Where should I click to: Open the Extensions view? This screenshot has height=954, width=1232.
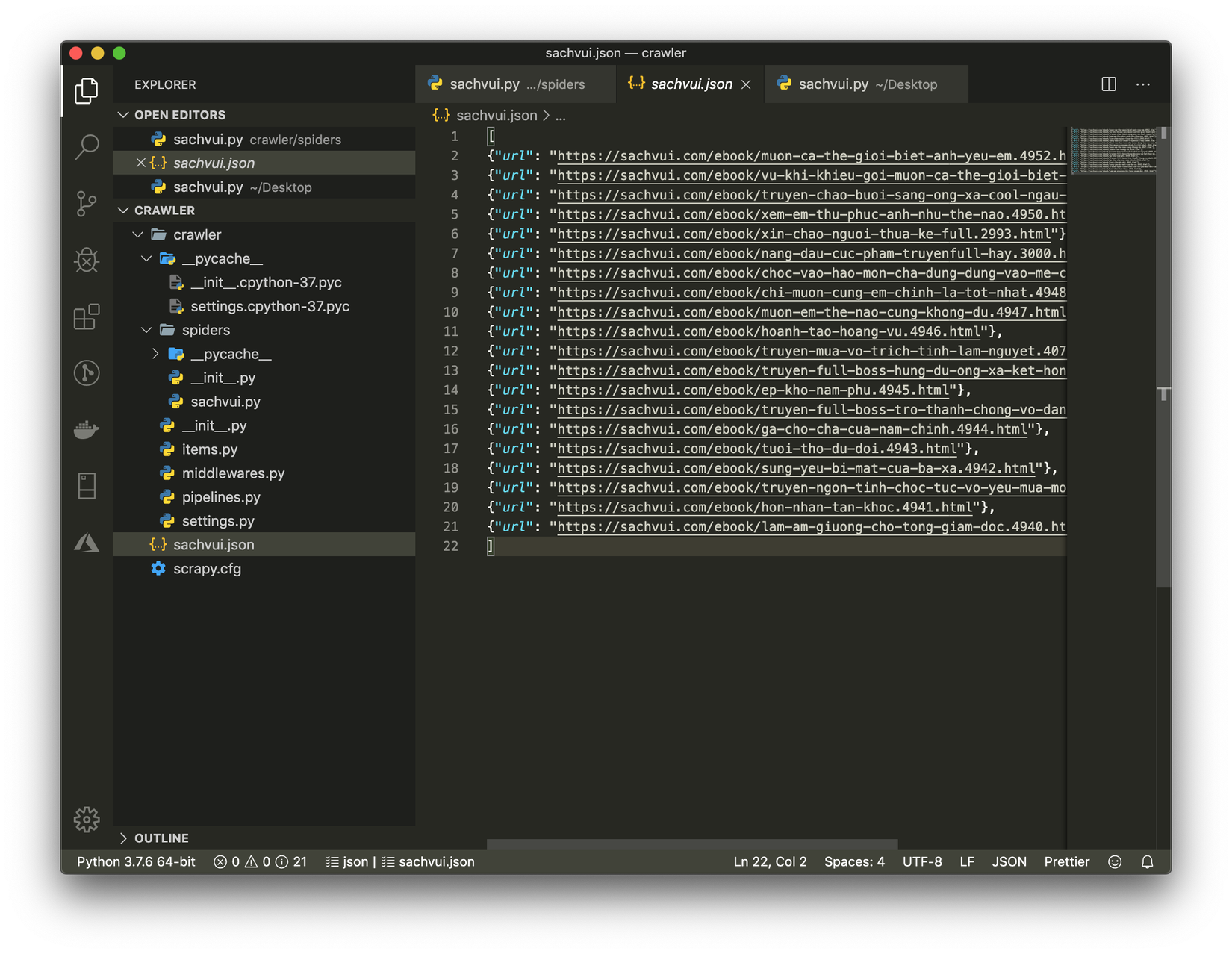(87, 317)
